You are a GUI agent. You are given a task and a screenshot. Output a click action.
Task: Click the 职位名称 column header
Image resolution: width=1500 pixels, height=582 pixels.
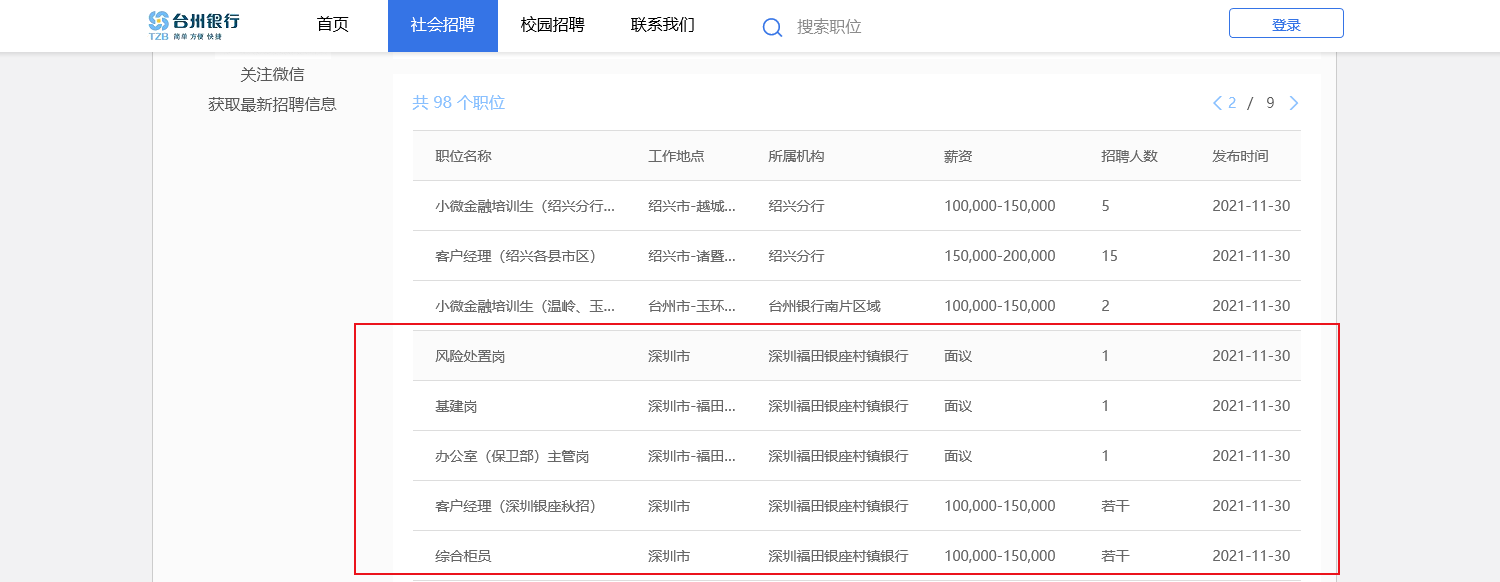[463, 156]
